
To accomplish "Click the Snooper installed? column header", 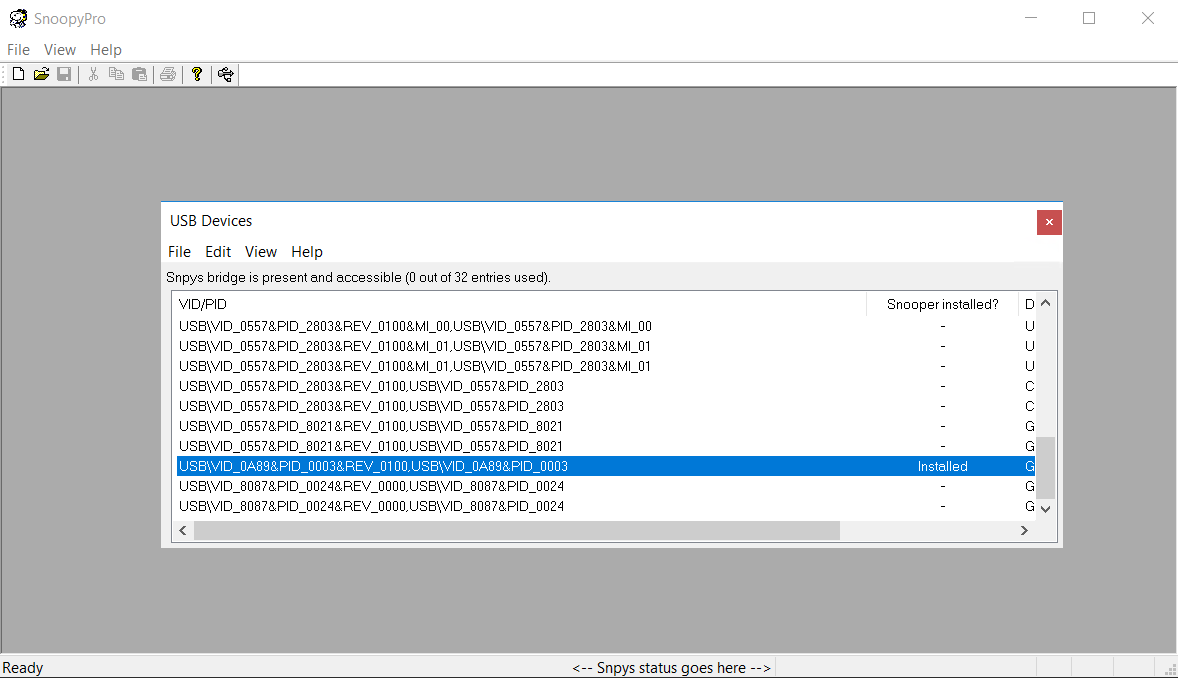I will pos(943,304).
